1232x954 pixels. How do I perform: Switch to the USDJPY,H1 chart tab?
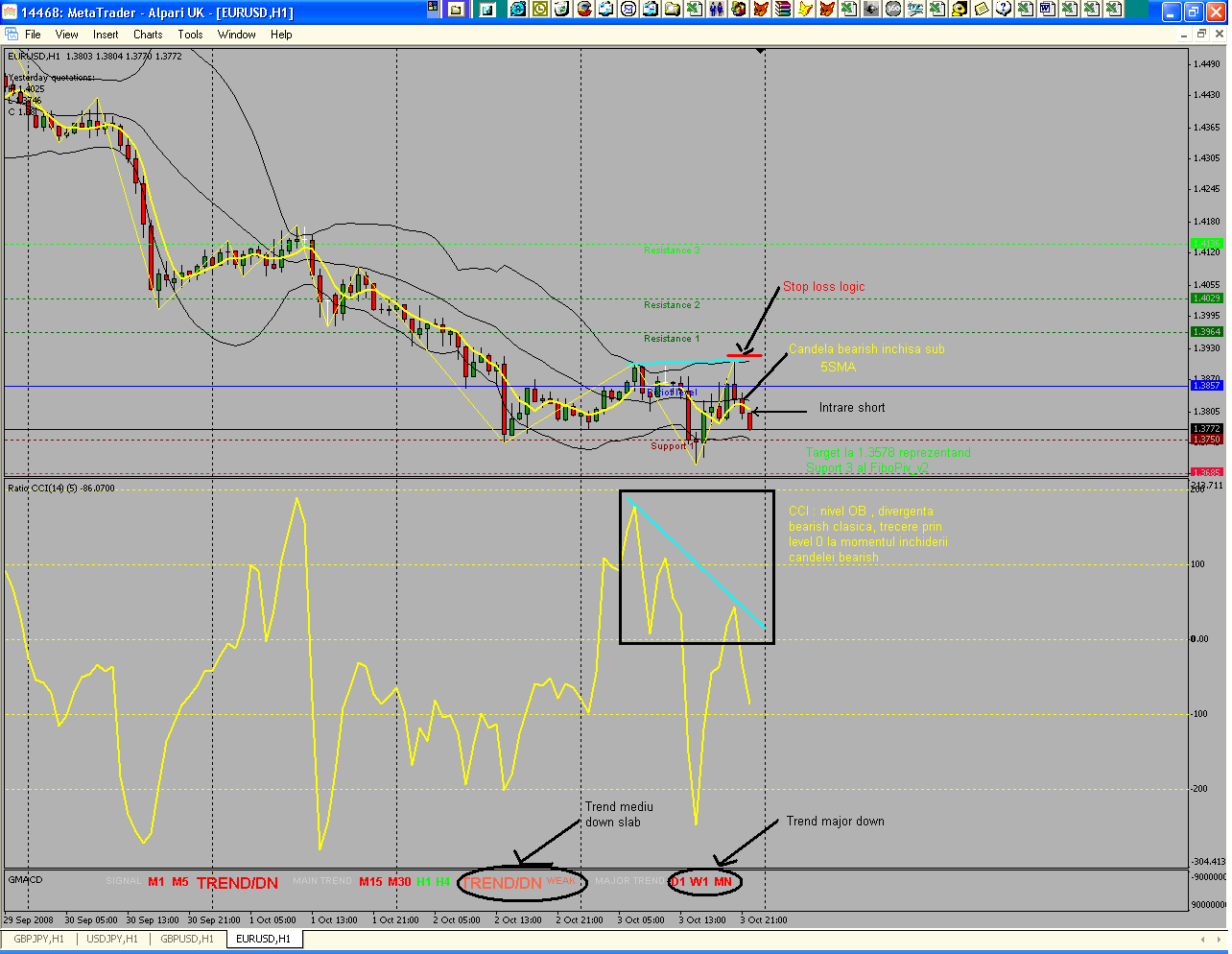(112, 939)
